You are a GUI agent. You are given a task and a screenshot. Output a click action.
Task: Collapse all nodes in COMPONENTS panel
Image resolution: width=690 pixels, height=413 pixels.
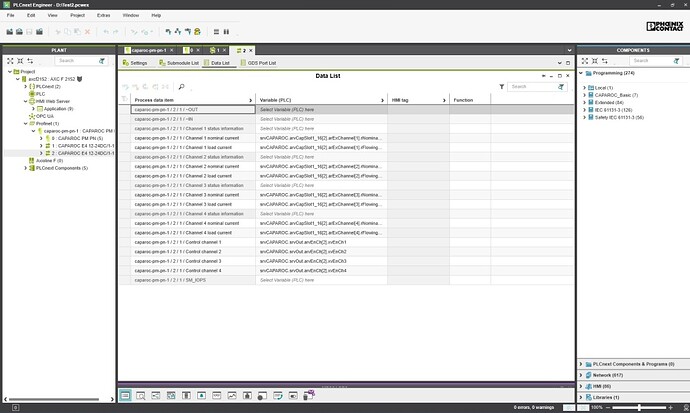coord(595,61)
